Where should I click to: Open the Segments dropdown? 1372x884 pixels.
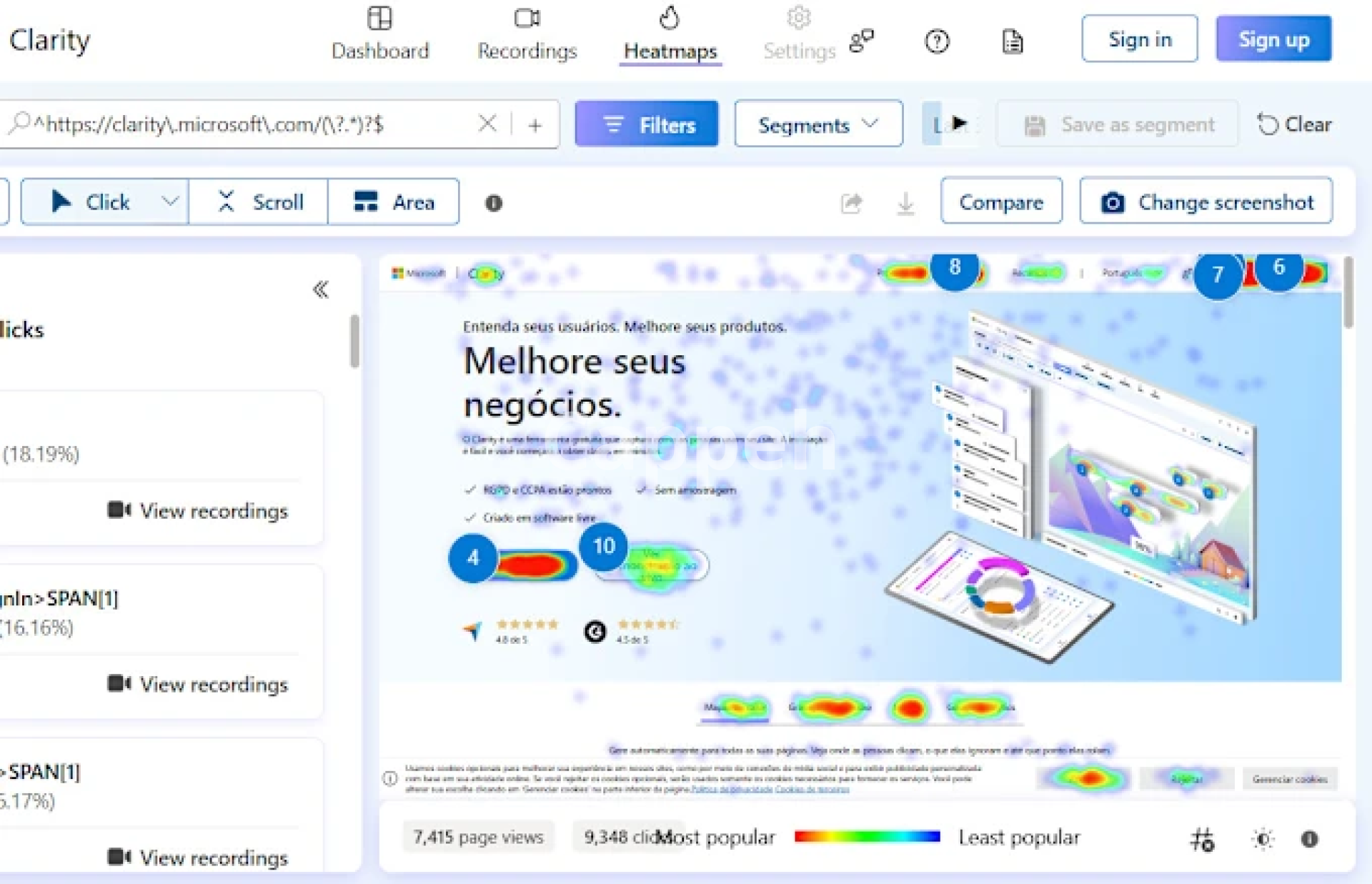817,125
